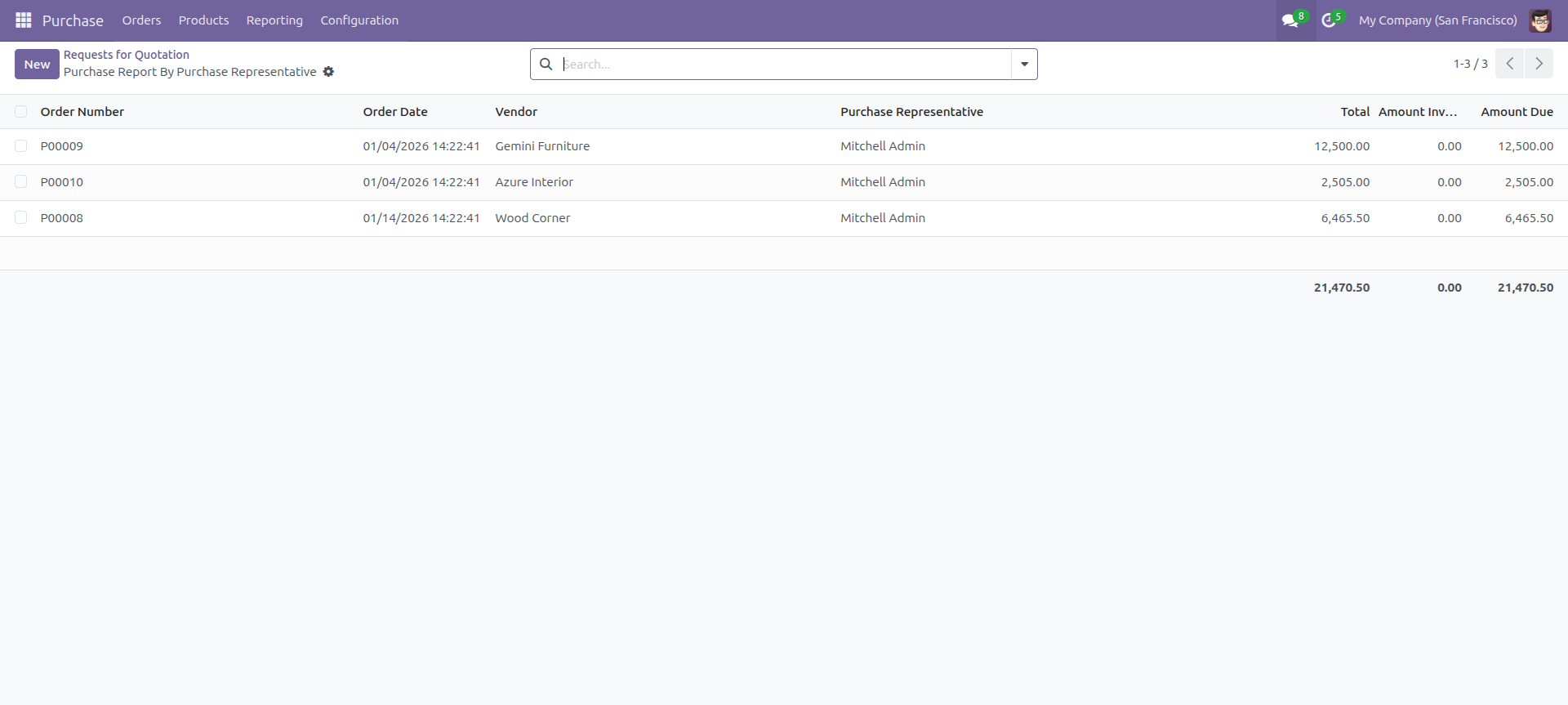1568x705 pixels.
Task: Click the magnifier search icon
Action: [x=546, y=64]
